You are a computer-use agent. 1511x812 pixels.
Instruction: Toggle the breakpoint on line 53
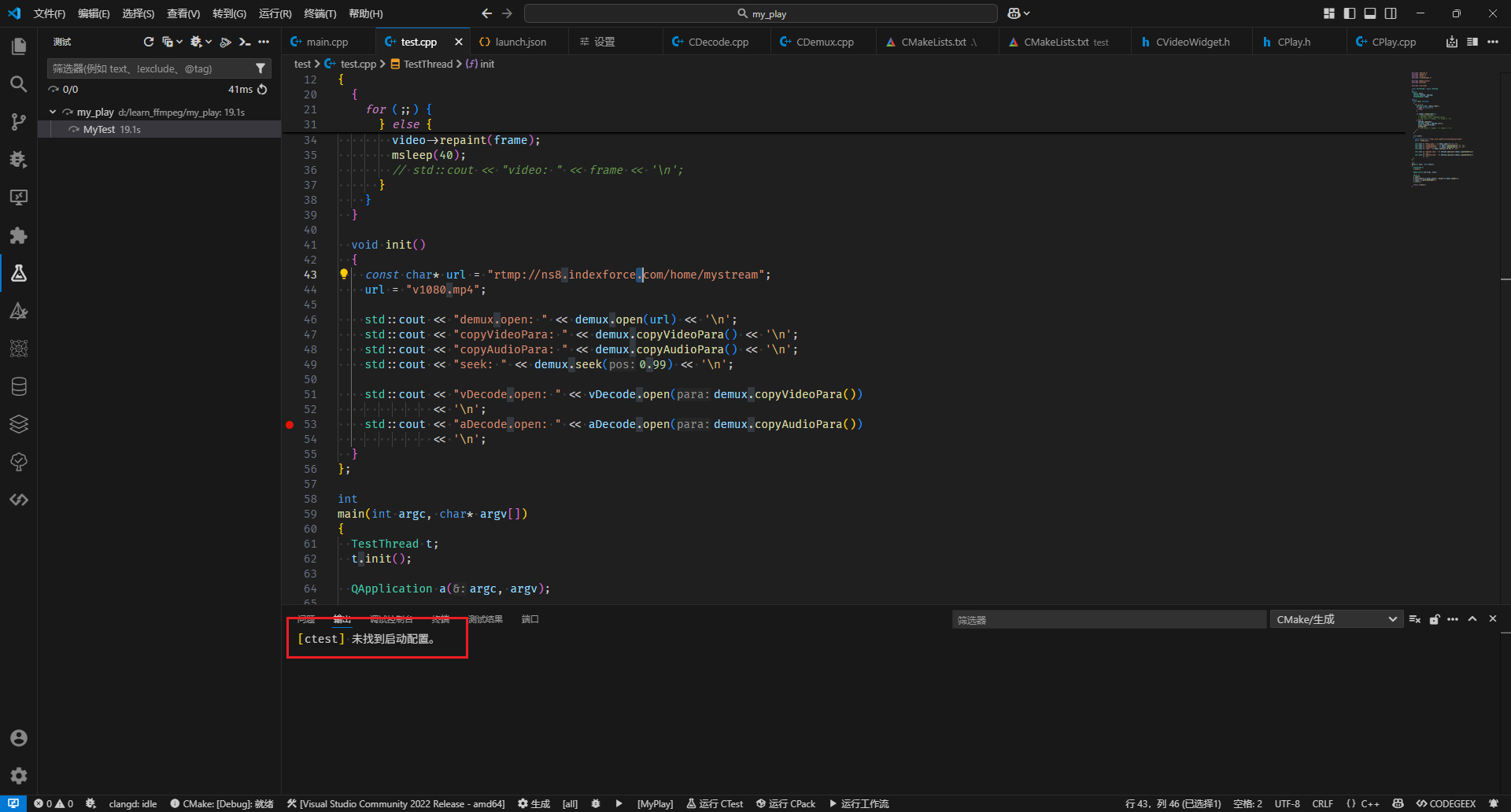coord(290,425)
